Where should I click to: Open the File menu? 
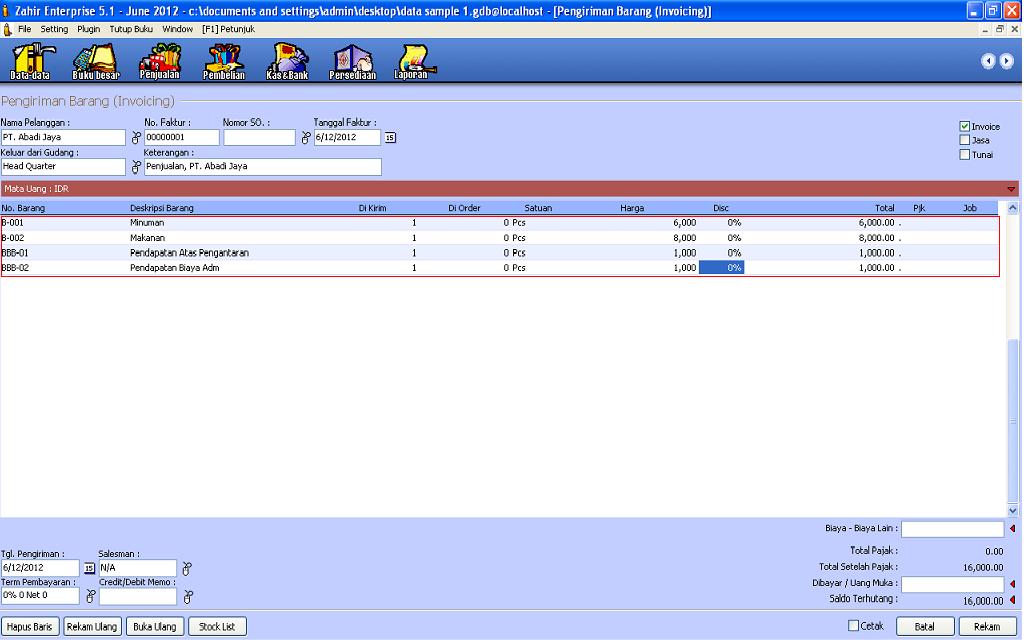coord(25,29)
